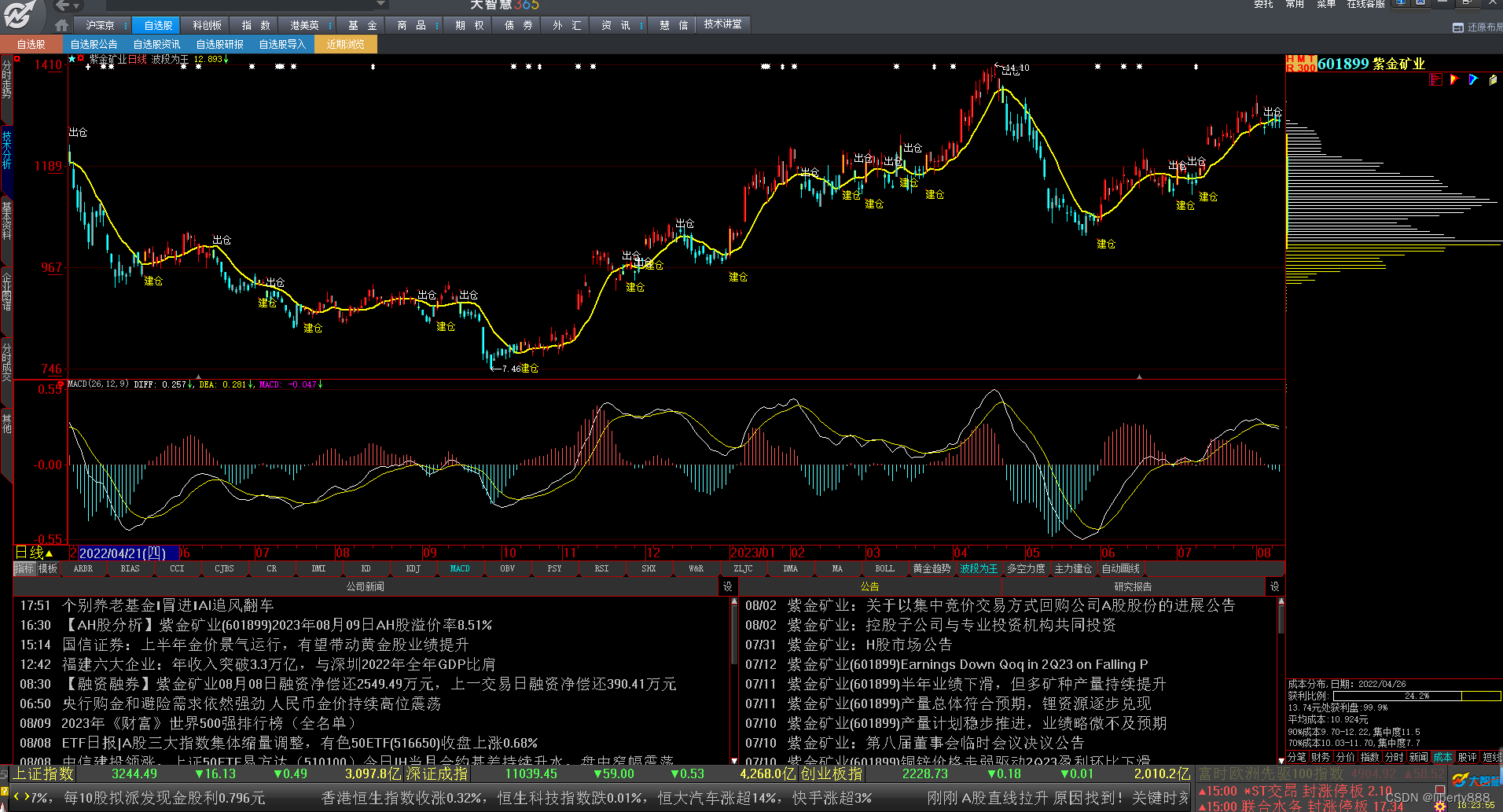Click the red chart settings icon beside star

point(81,59)
